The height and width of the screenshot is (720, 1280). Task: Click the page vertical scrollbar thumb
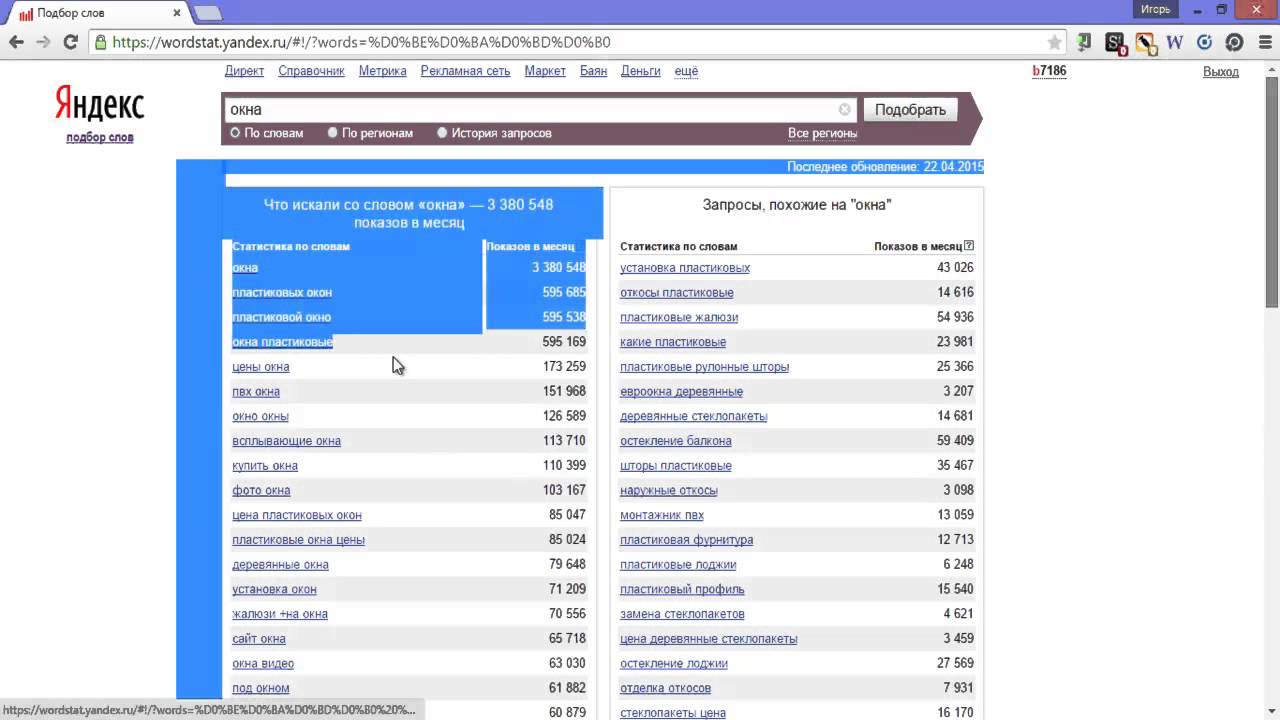[x=1272, y=190]
